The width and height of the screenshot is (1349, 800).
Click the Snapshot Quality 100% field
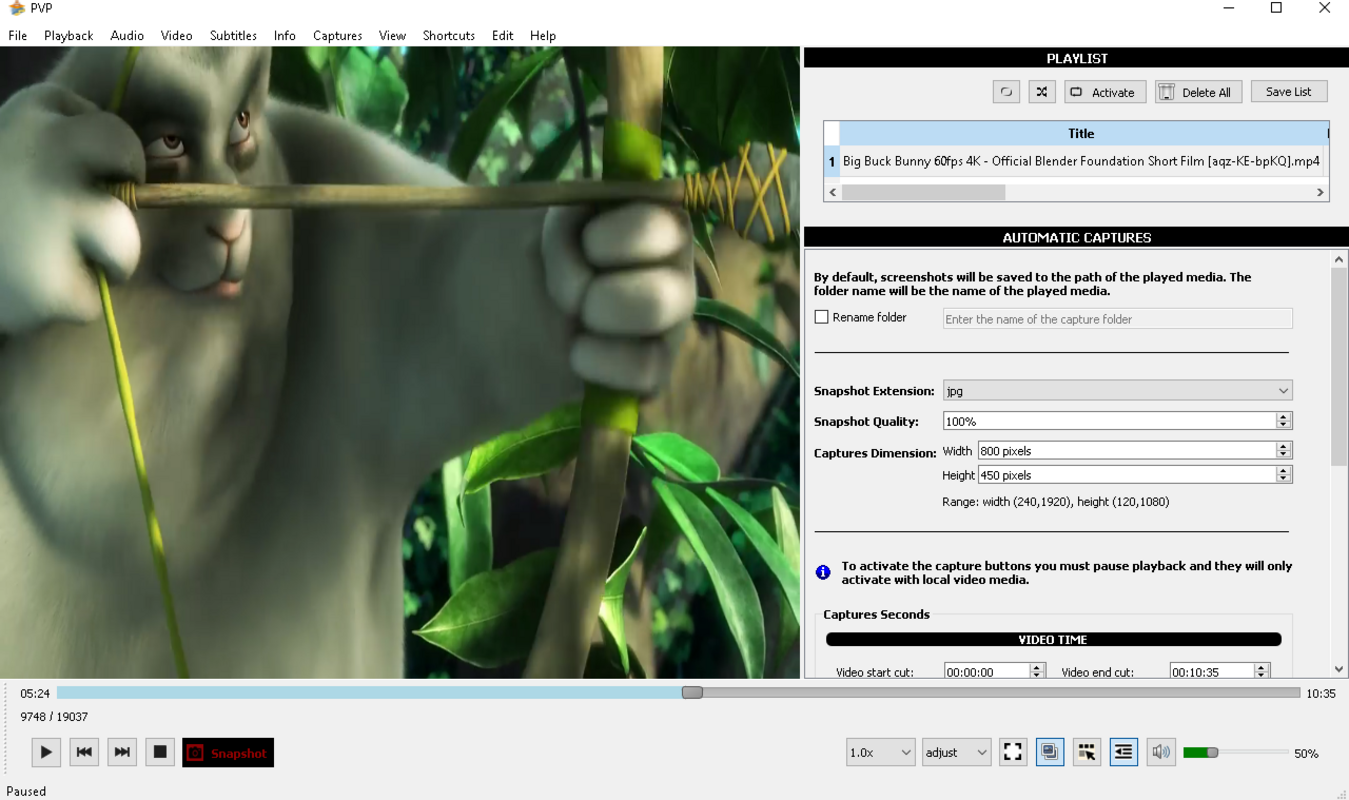pyautogui.click(x=1110, y=421)
